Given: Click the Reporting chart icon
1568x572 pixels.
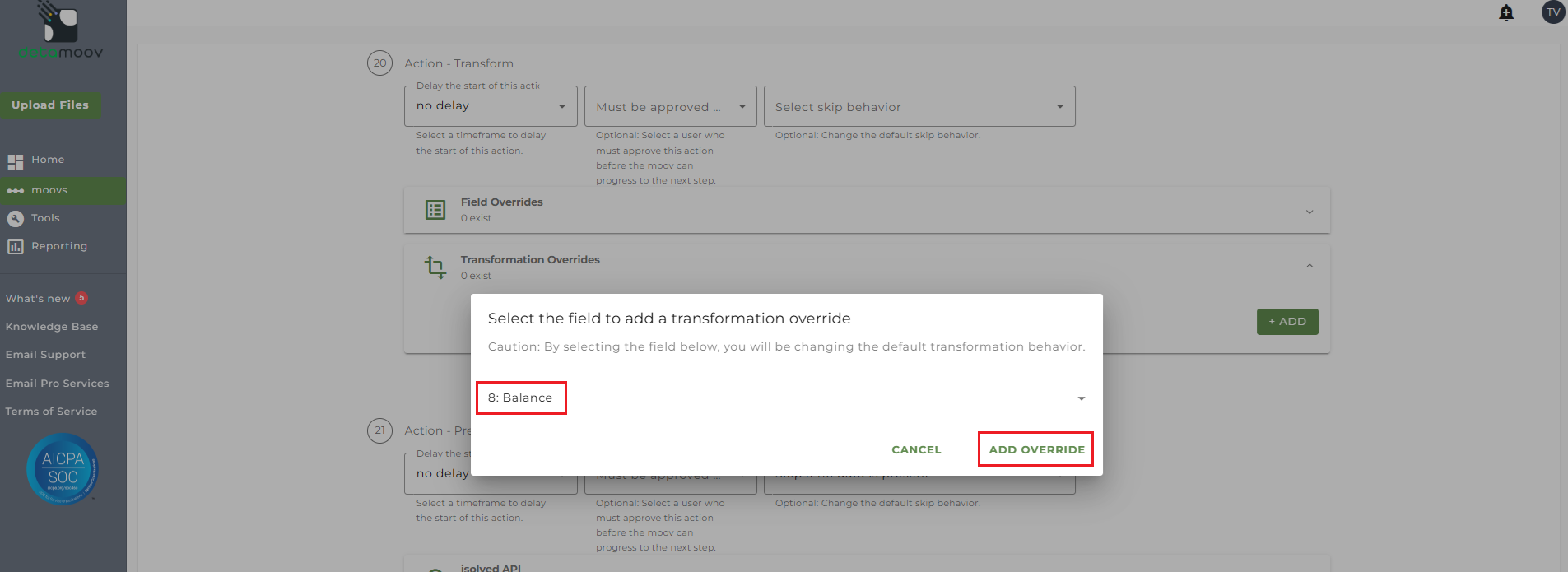Looking at the screenshot, I should tap(16, 247).
